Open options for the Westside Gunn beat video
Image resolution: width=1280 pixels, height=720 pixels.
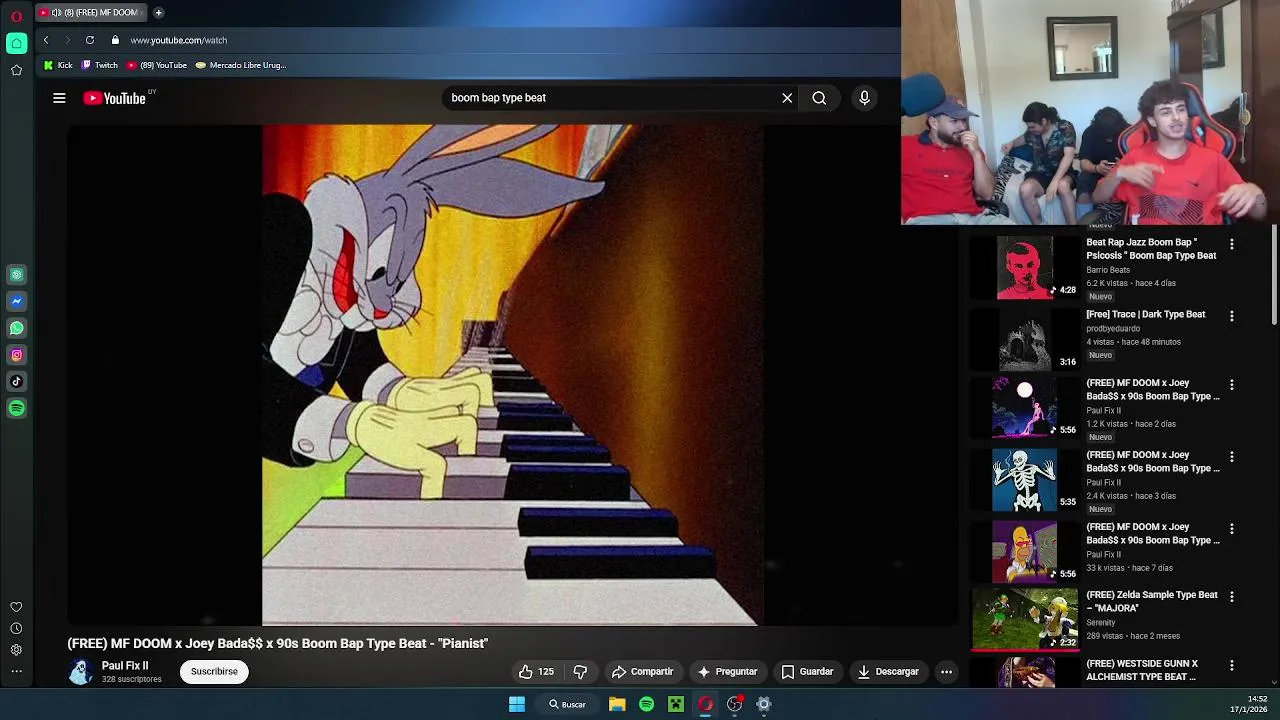(1232, 666)
